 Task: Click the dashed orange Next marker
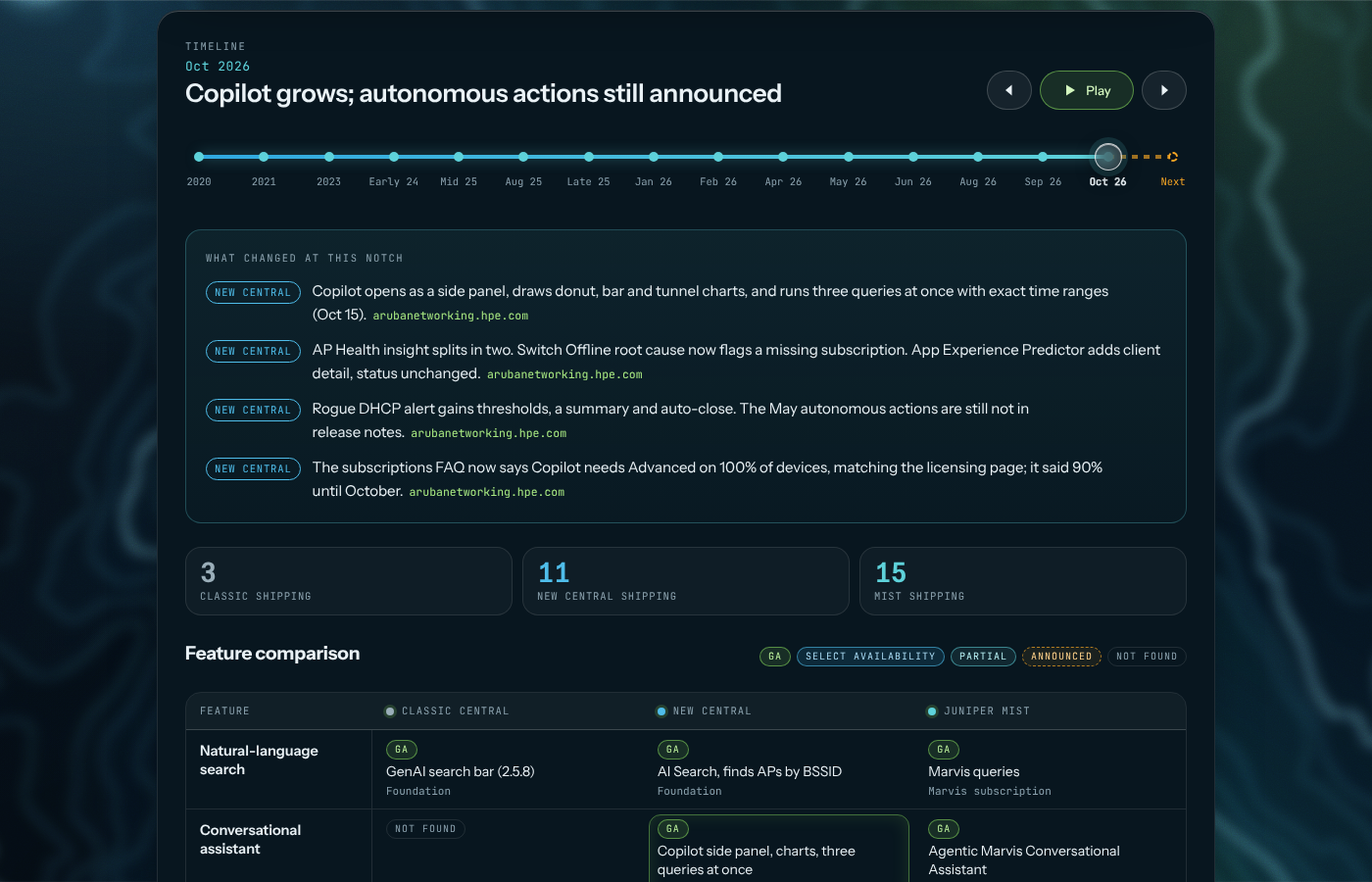1173,157
